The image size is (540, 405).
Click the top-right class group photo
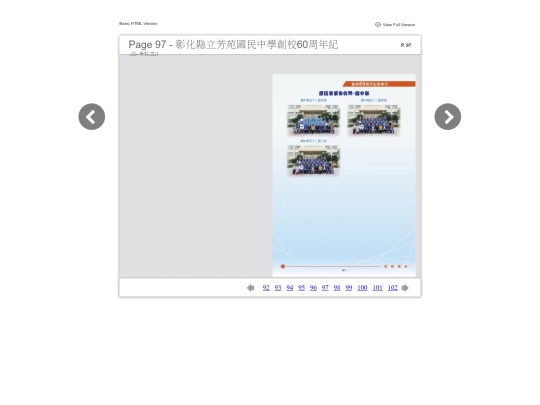click(374, 120)
